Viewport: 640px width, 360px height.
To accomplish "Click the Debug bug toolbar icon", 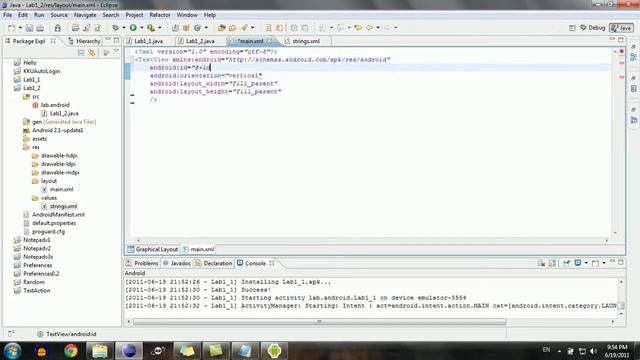I will [116, 28].
